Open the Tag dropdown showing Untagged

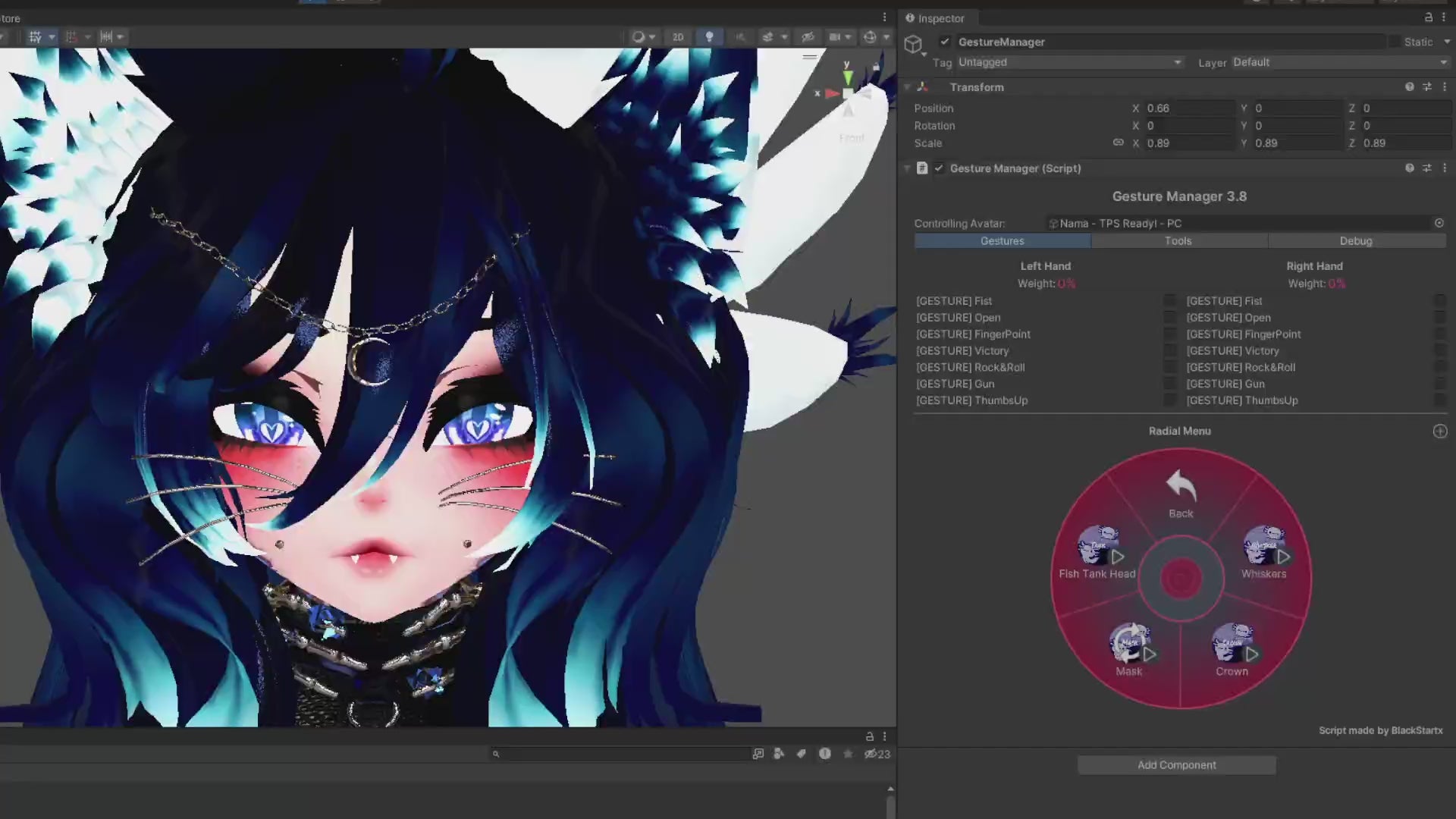(x=1069, y=62)
